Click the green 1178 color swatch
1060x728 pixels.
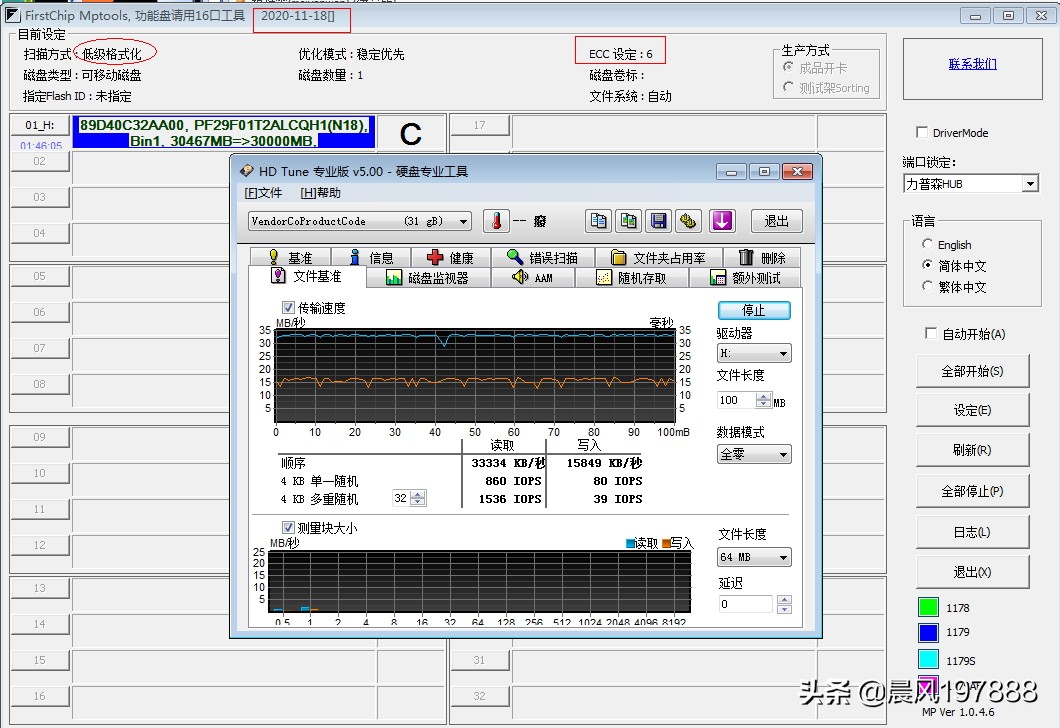[928, 607]
